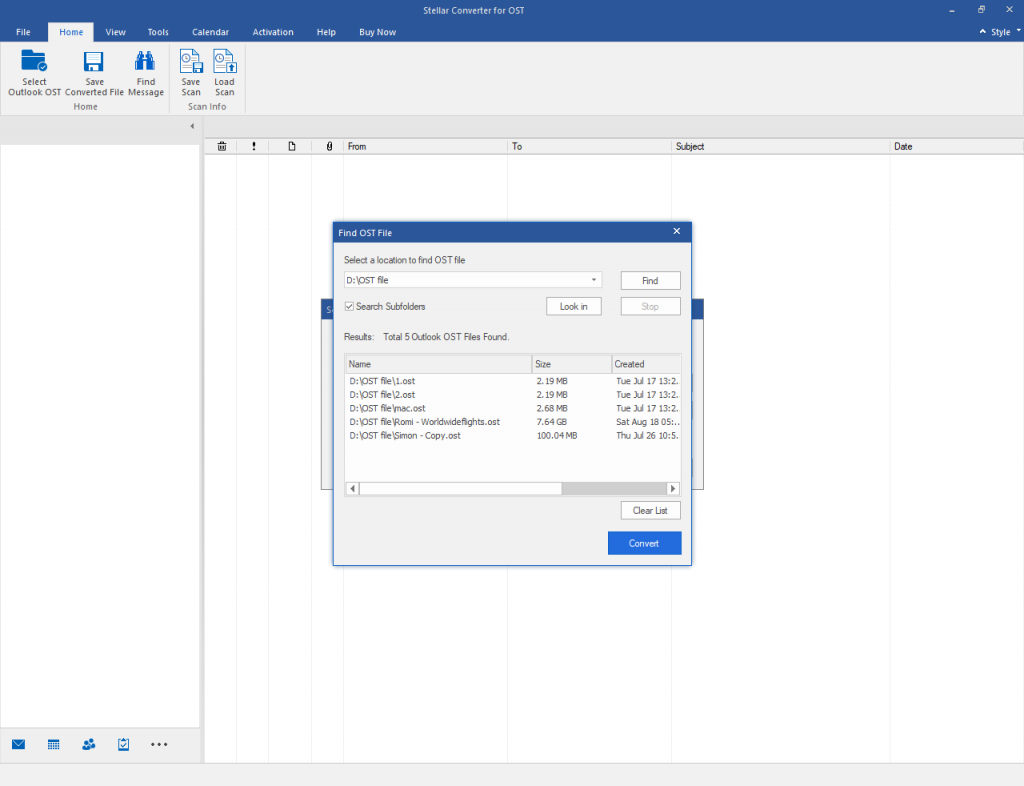Image resolution: width=1024 pixels, height=786 pixels.
Task: Collapse the ribbon with caret near Style
Action: pos(982,31)
